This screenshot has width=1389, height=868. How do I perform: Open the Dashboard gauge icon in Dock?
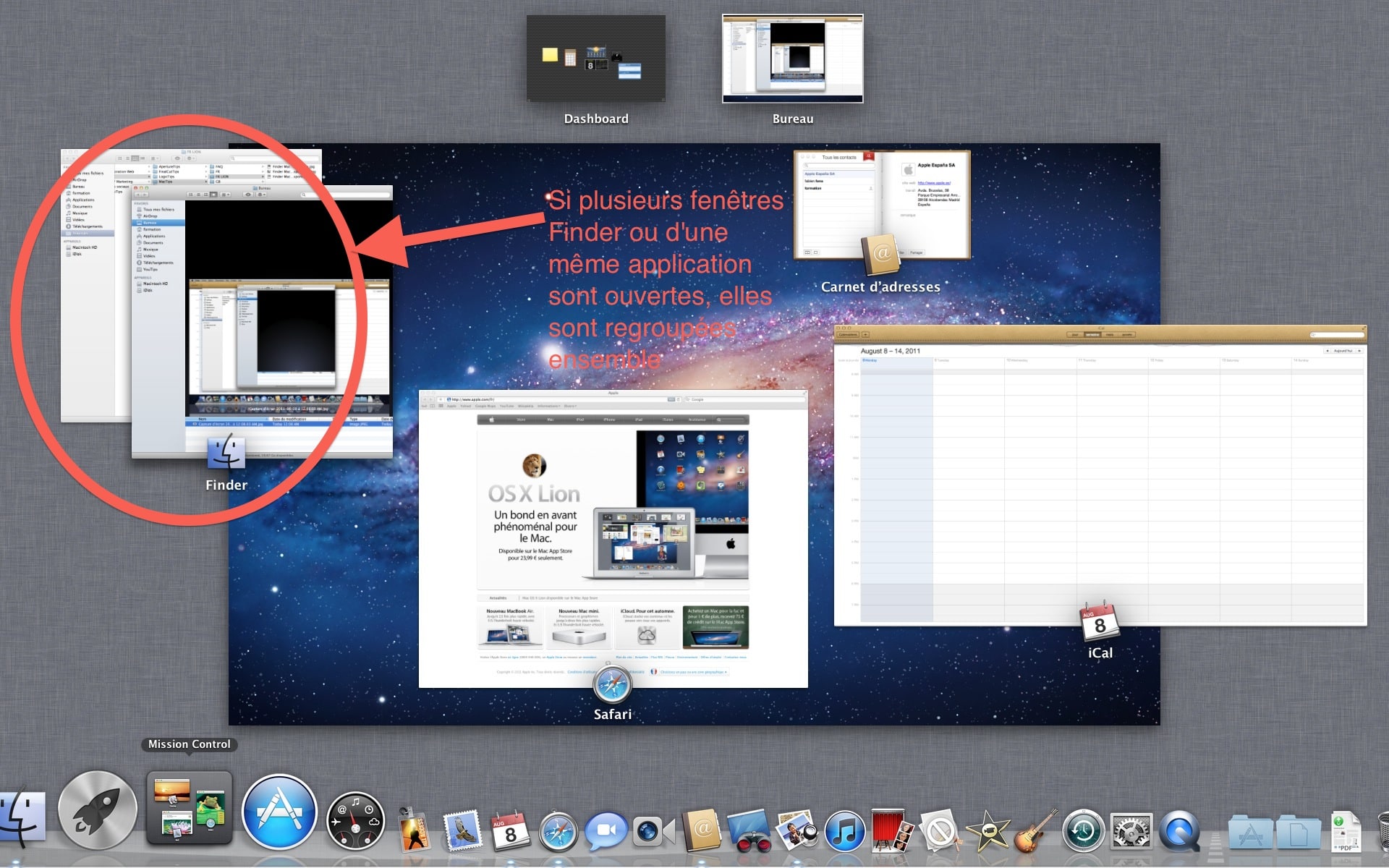(x=355, y=821)
